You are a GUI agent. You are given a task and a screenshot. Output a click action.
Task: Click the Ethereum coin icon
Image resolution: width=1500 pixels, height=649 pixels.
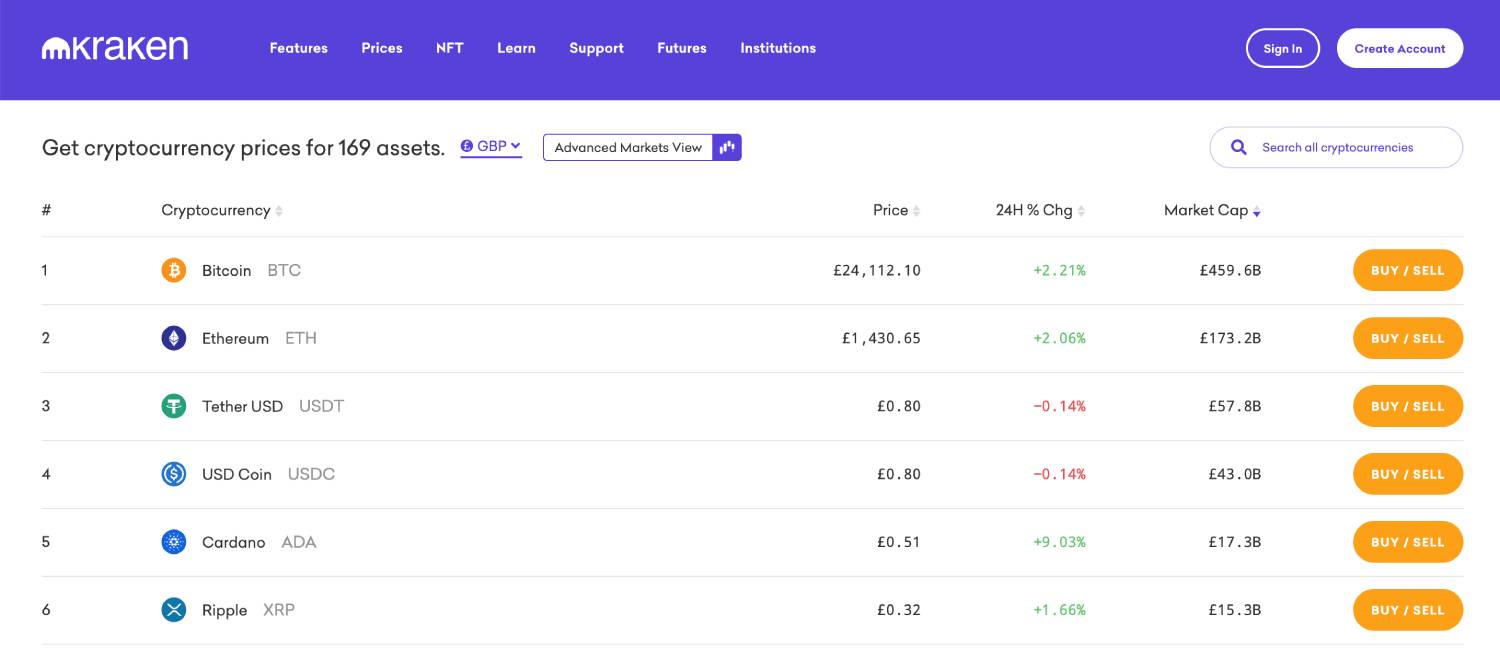coord(174,338)
